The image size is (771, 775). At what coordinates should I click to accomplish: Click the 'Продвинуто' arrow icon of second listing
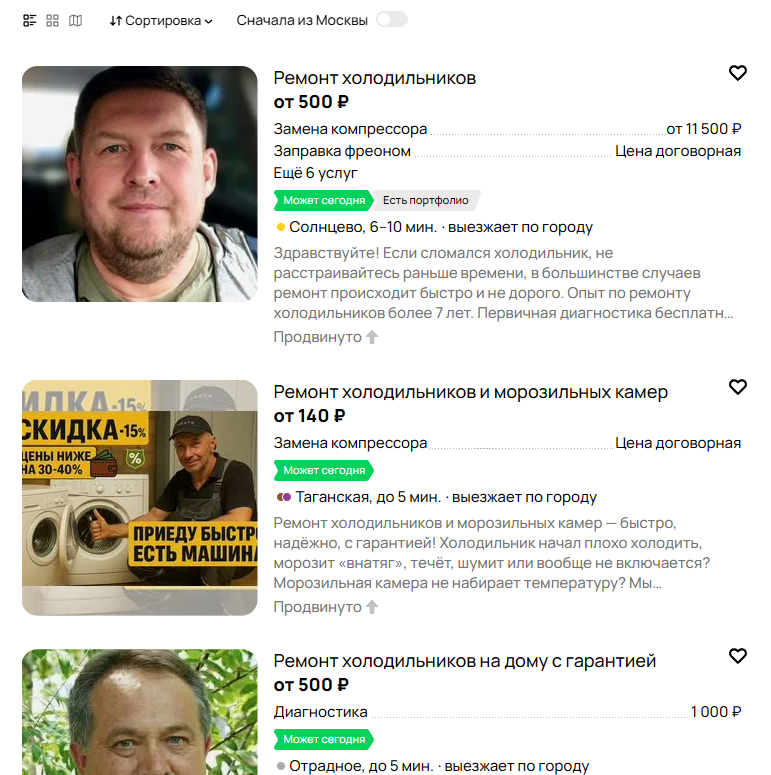tap(372, 607)
